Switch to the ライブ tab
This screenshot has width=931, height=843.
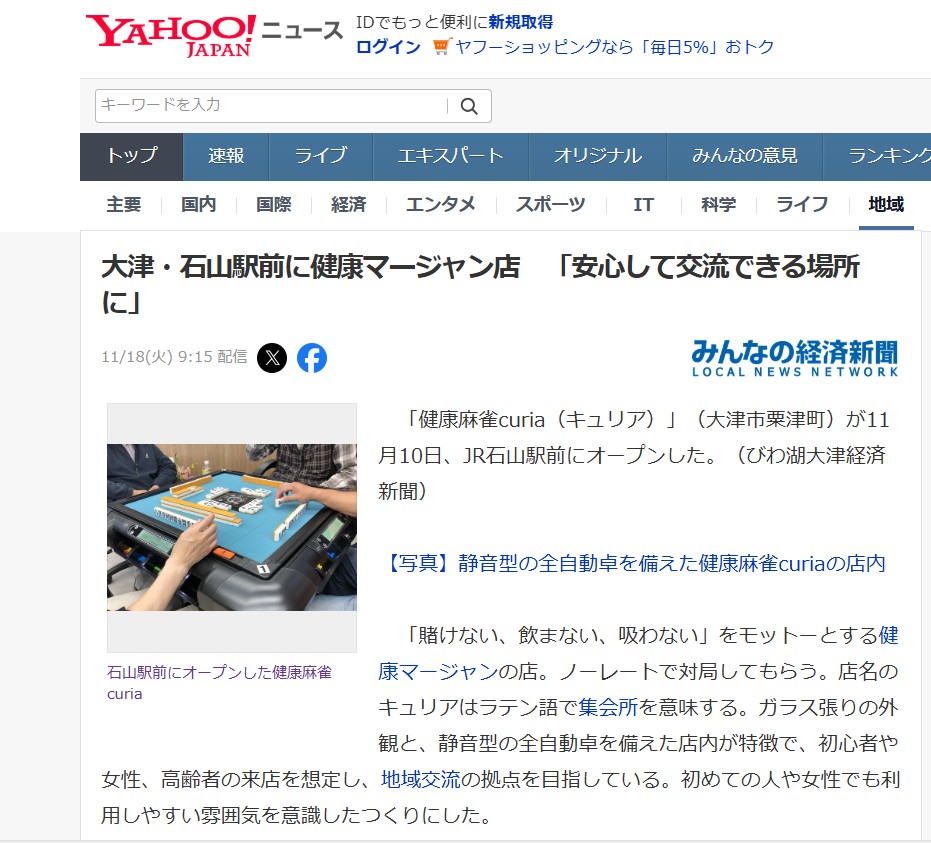click(x=320, y=156)
